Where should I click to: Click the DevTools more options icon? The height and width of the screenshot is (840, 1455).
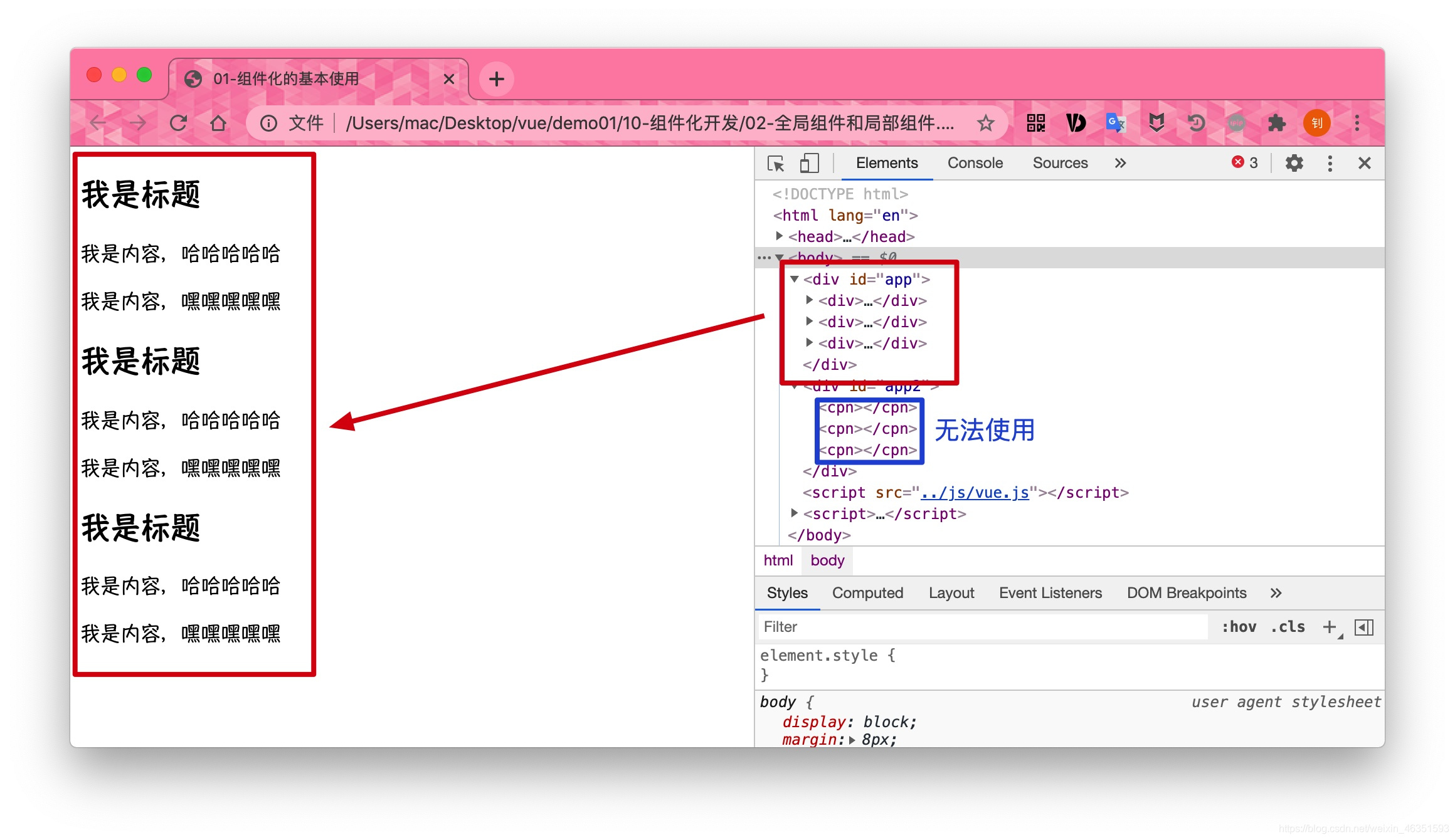click(x=1332, y=164)
